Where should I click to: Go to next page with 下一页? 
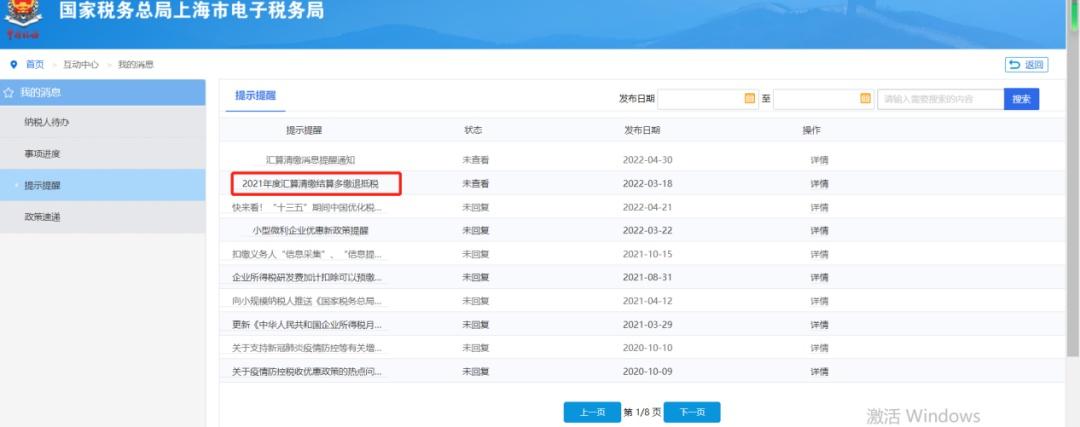point(692,412)
